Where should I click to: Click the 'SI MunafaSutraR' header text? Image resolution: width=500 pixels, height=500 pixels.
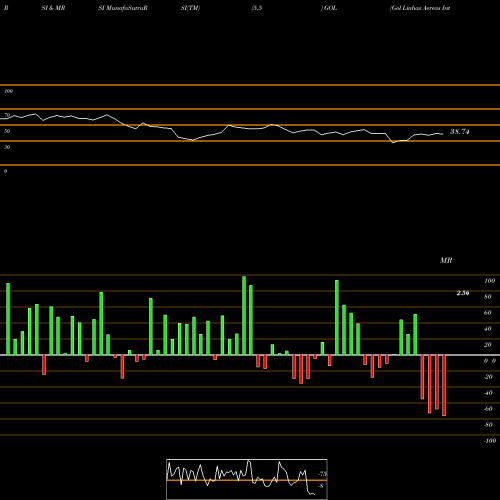(x=123, y=8)
